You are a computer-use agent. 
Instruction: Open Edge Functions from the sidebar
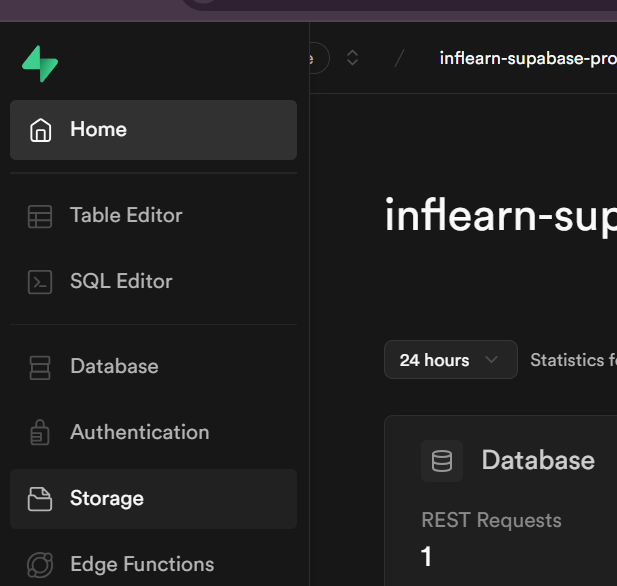tap(142, 565)
